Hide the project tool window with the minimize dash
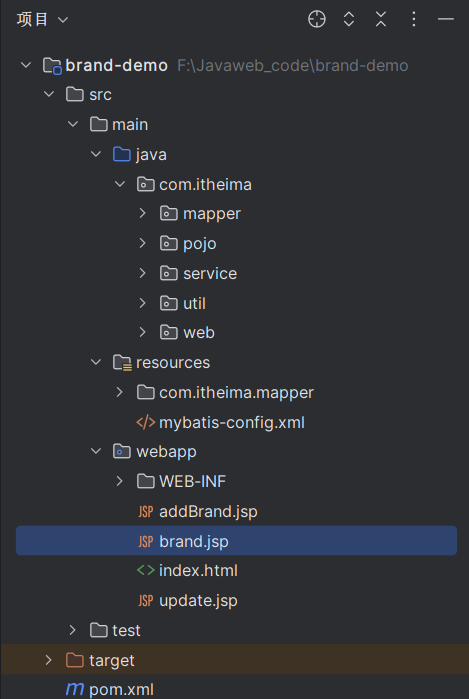Image resolution: width=469 pixels, height=699 pixels. coord(445,19)
